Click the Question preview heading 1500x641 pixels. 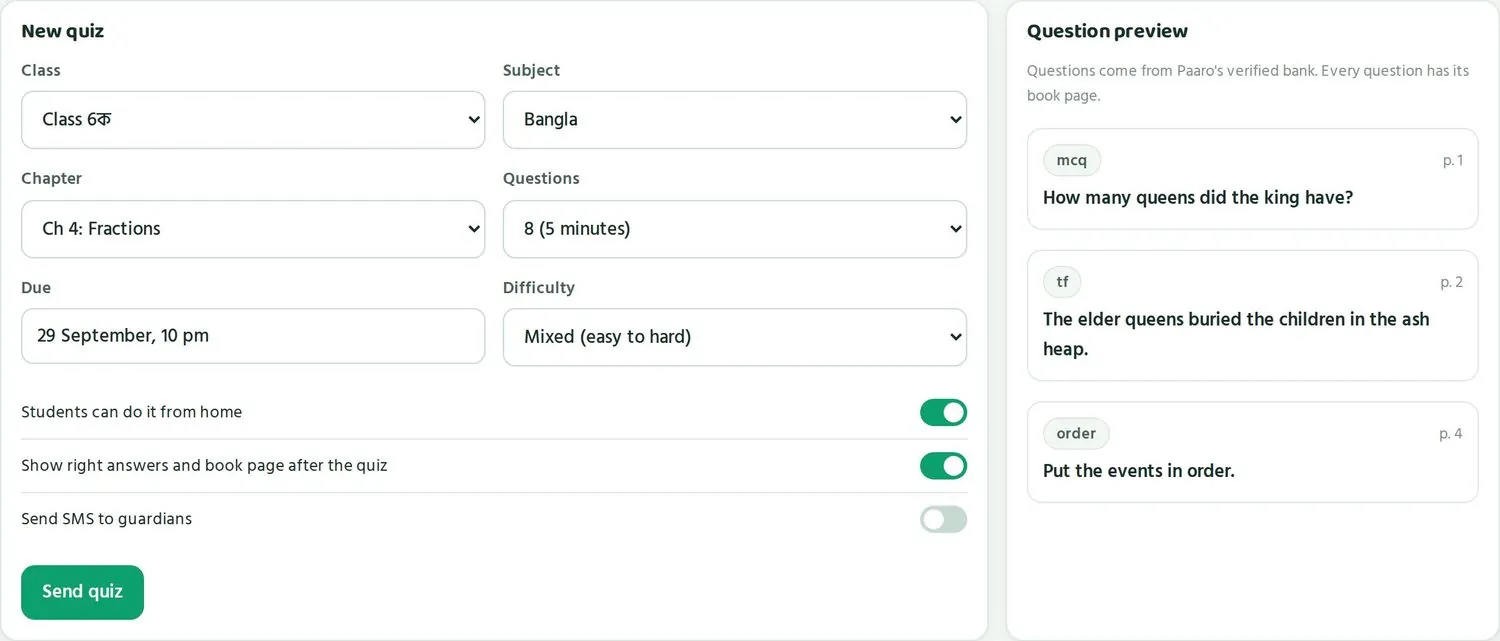[x=1107, y=31]
